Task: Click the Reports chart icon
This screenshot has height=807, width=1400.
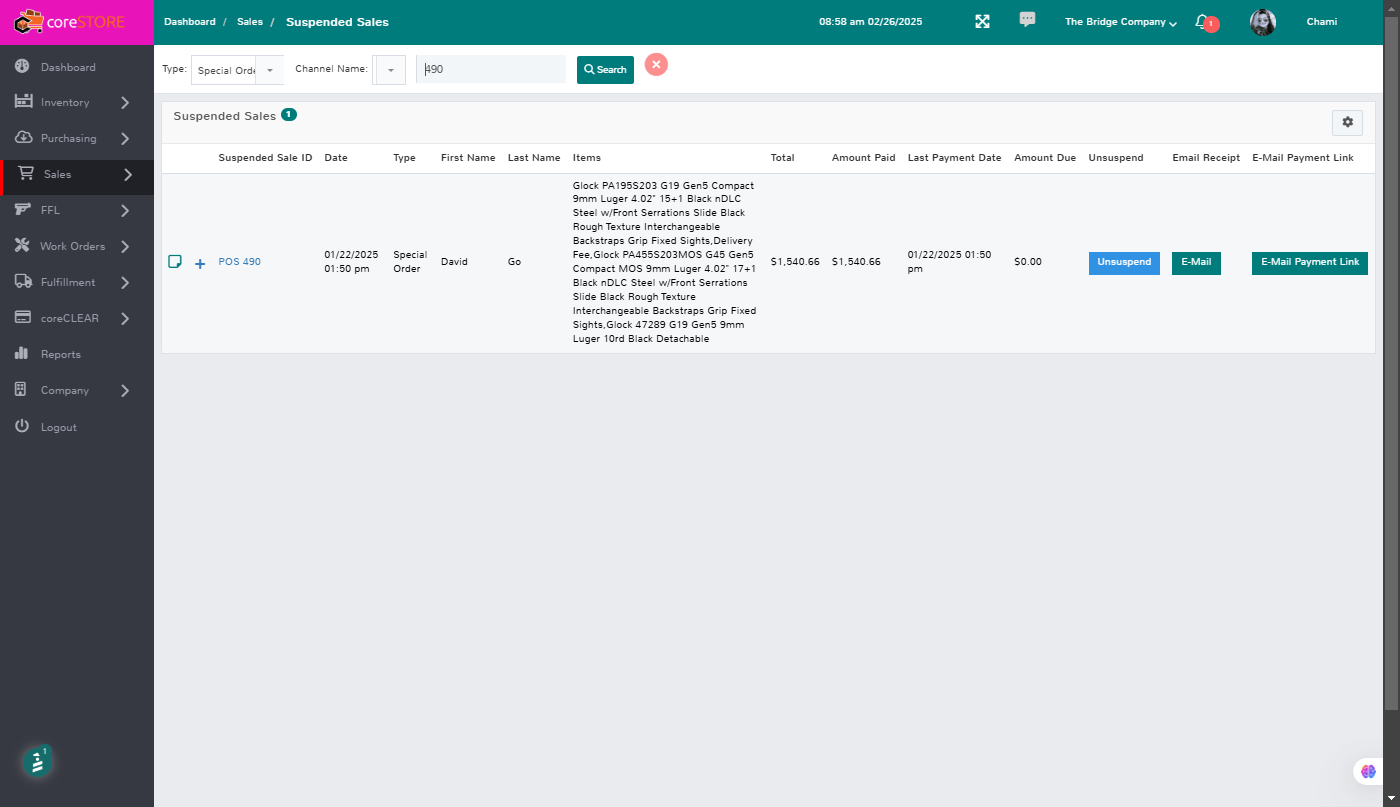Action: pyautogui.click(x=22, y=354)
